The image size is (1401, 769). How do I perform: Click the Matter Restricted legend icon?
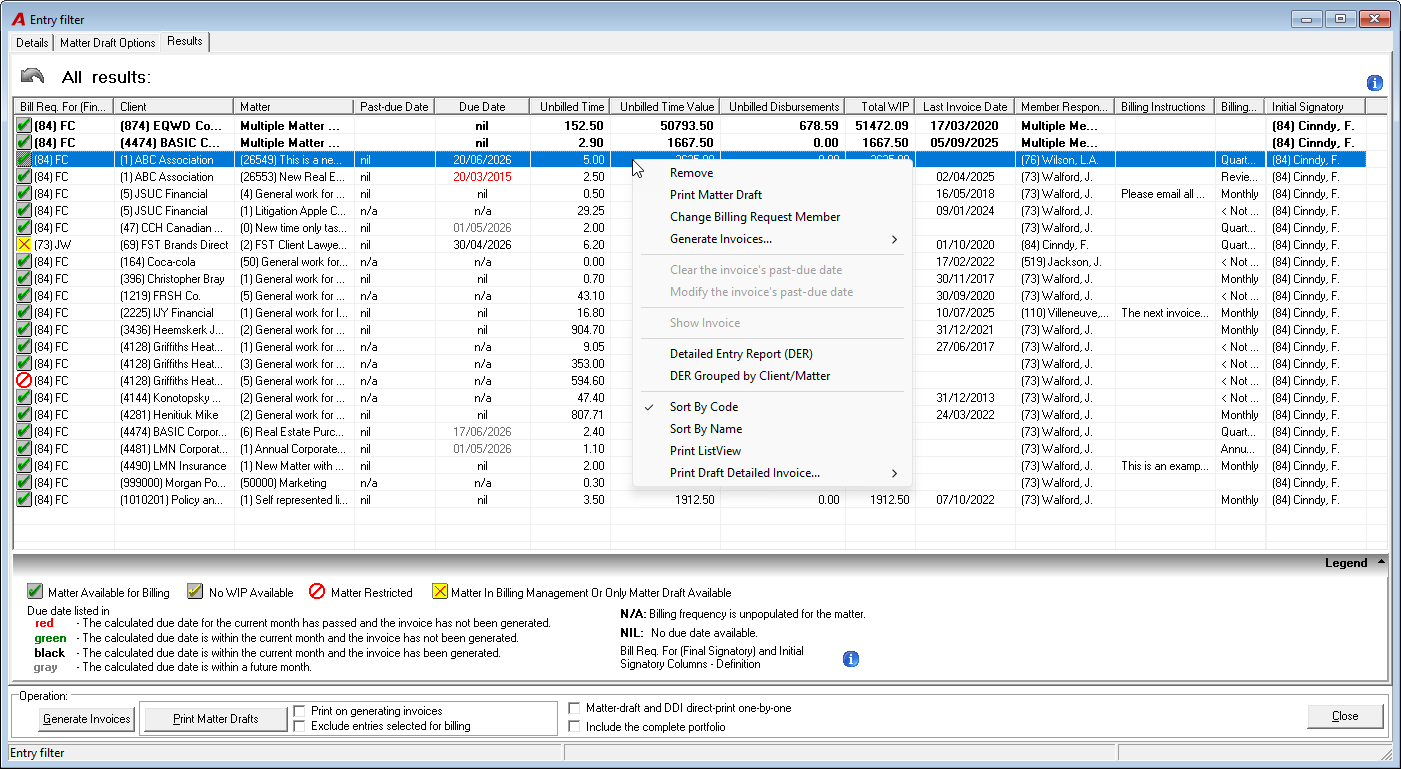click(318, 592)
